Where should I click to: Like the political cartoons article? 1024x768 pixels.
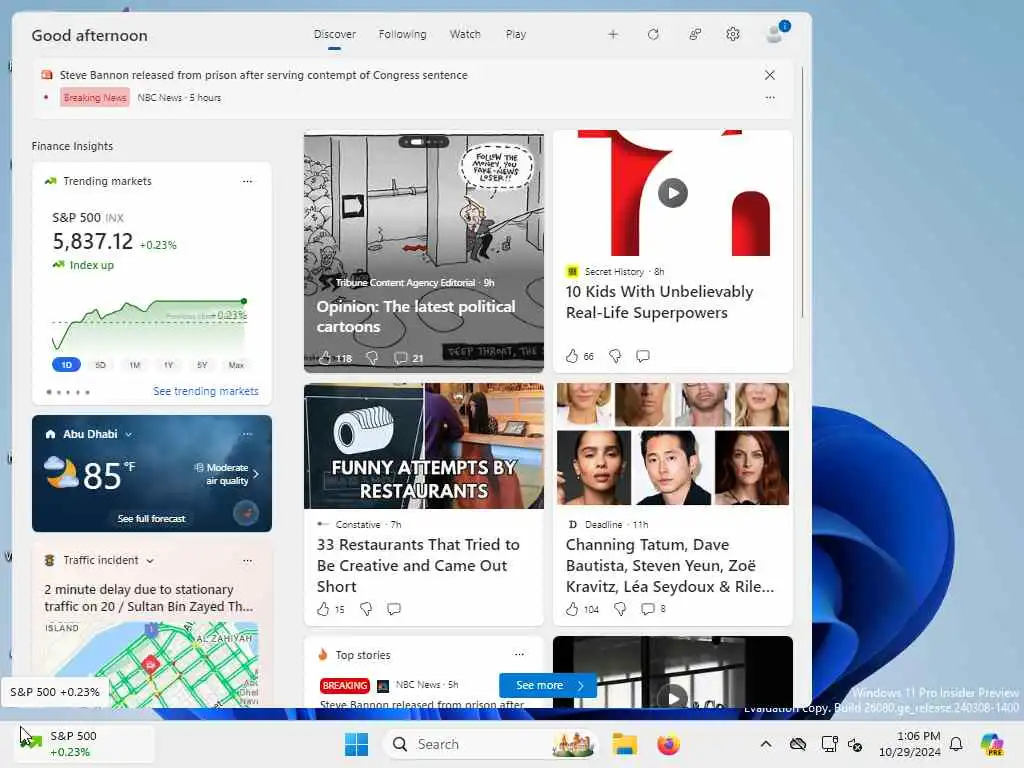325,358
